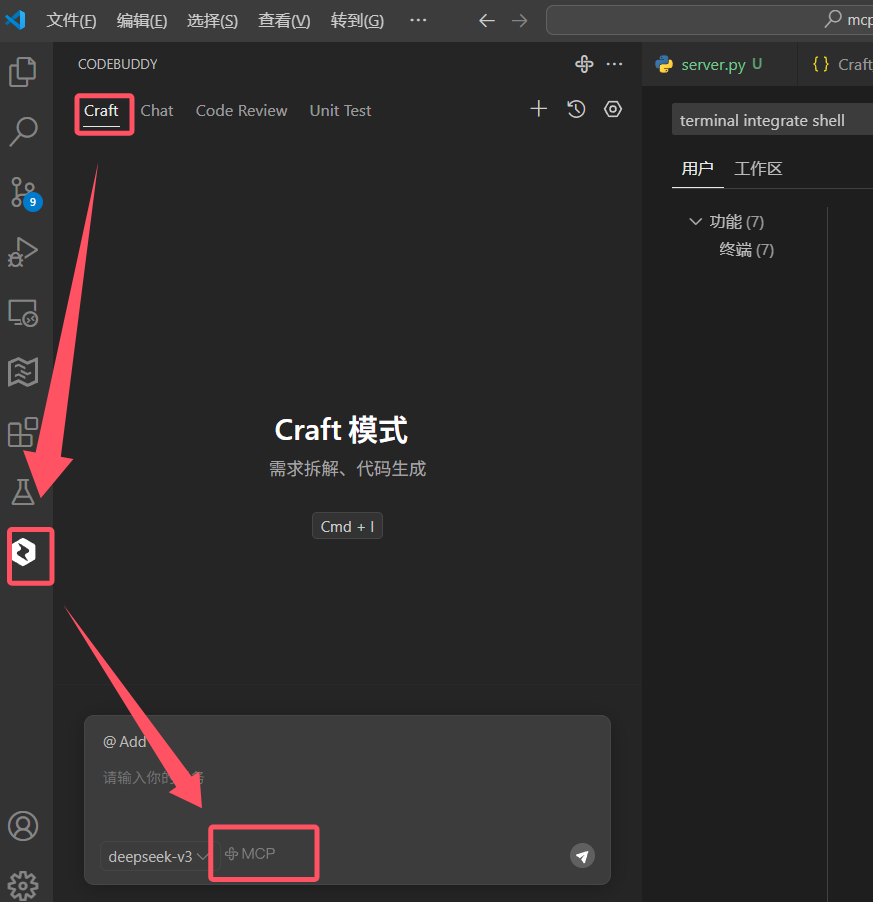Switch to the Code Review tab
The height and width of the screenshot is (902, 873).
click(x=242, y=110)
